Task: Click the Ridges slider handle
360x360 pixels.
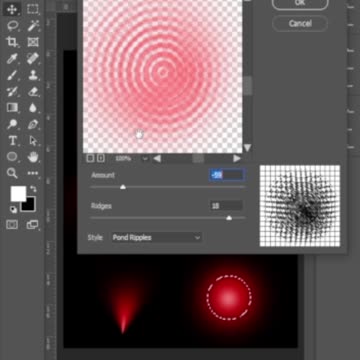Action: coord(229,218)
